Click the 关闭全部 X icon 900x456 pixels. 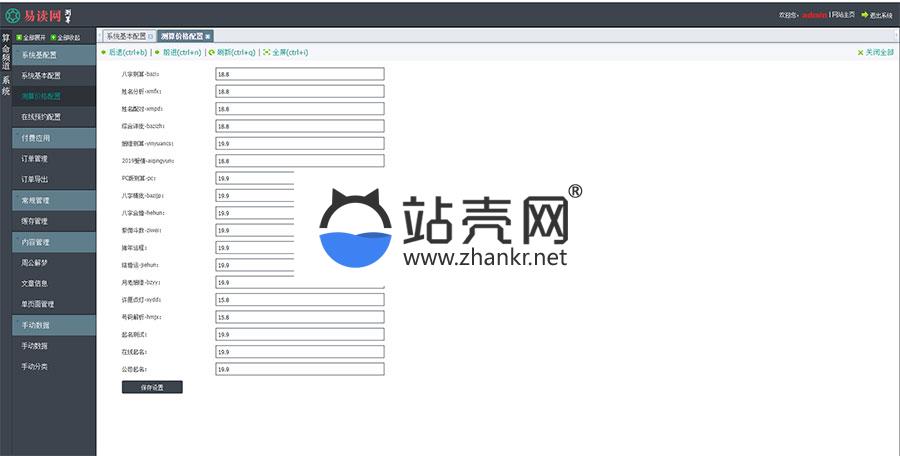click(860, 52)
